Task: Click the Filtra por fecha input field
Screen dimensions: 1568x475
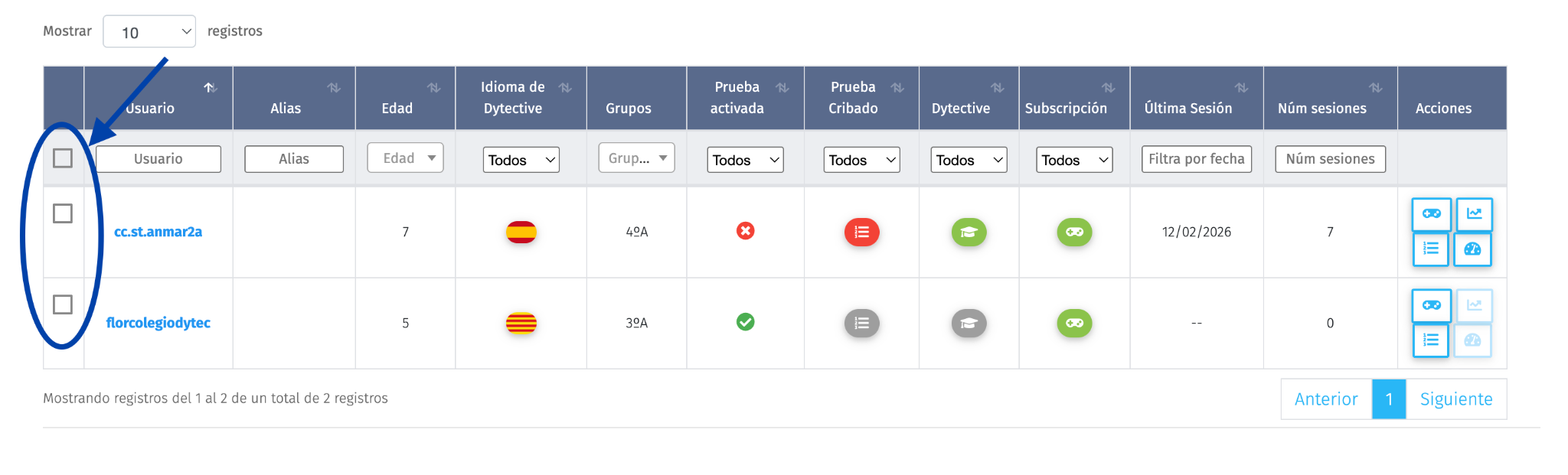Action: point(1196,159)
